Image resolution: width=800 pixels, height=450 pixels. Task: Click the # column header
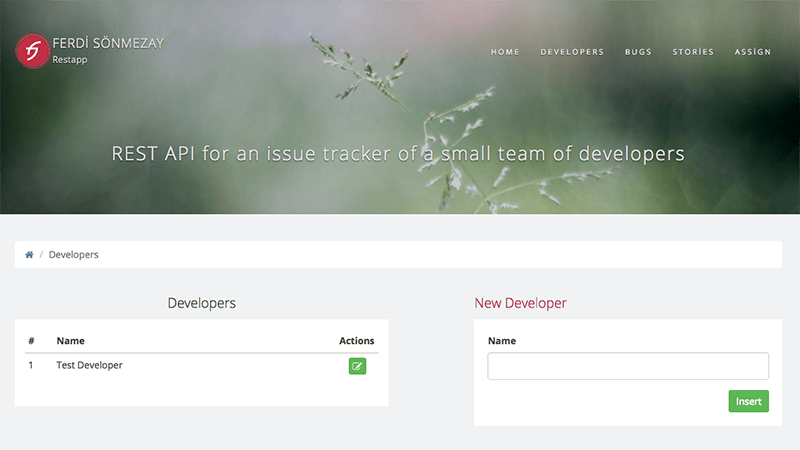pyautogui.click(x=31, y=341)
